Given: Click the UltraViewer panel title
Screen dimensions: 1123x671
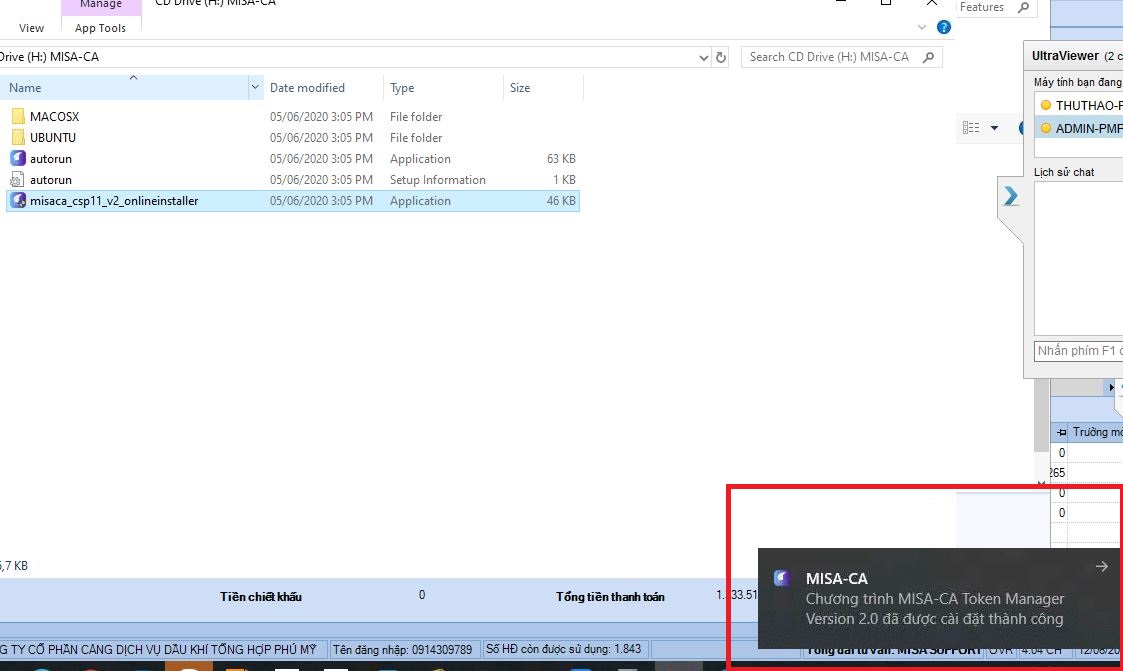Looking at the screenshot, I should pyautogui.click(x=1065, y=56).
